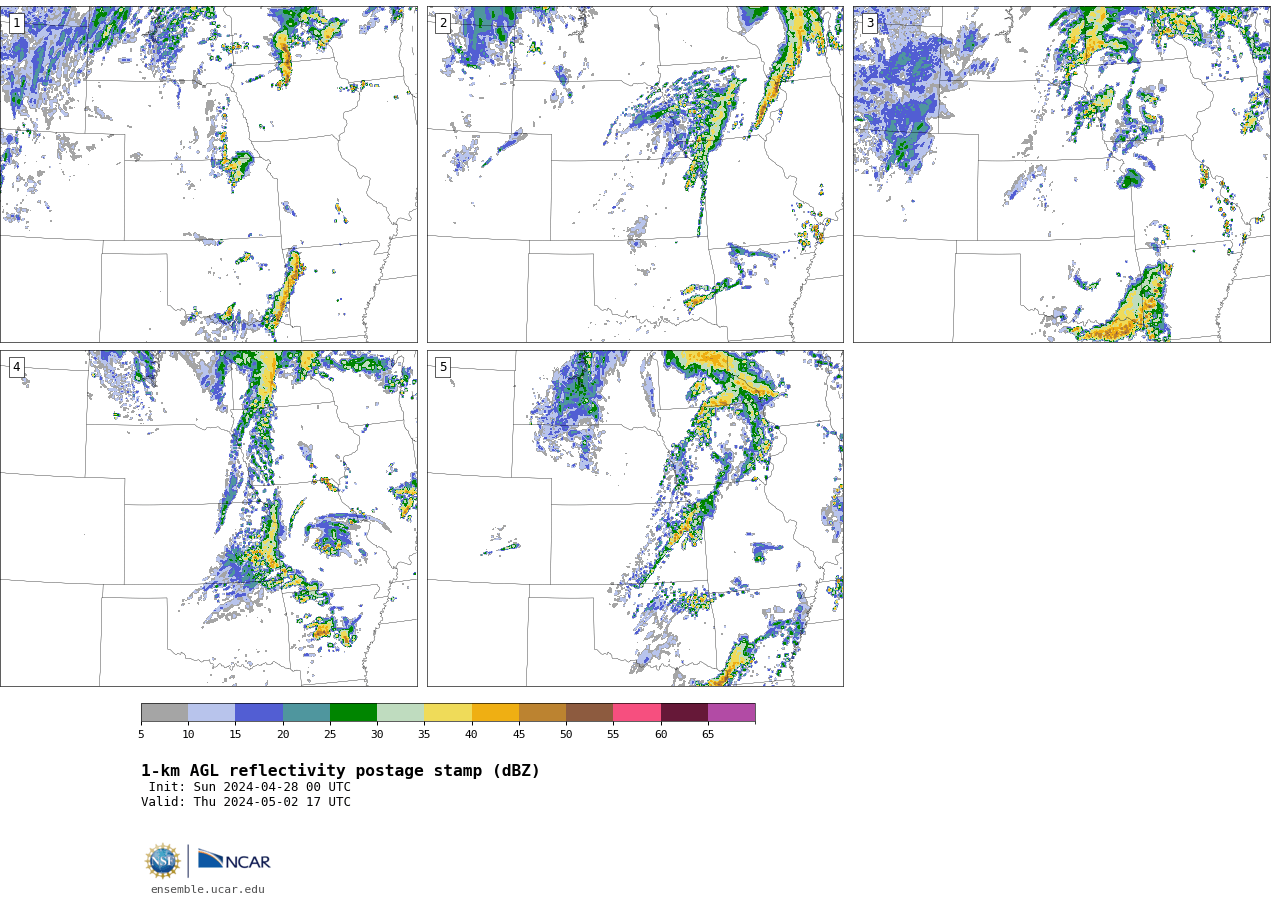Click the ensemble.ucar.edu link text
The image size is (1280, 901).
click(x=208, y=889)
